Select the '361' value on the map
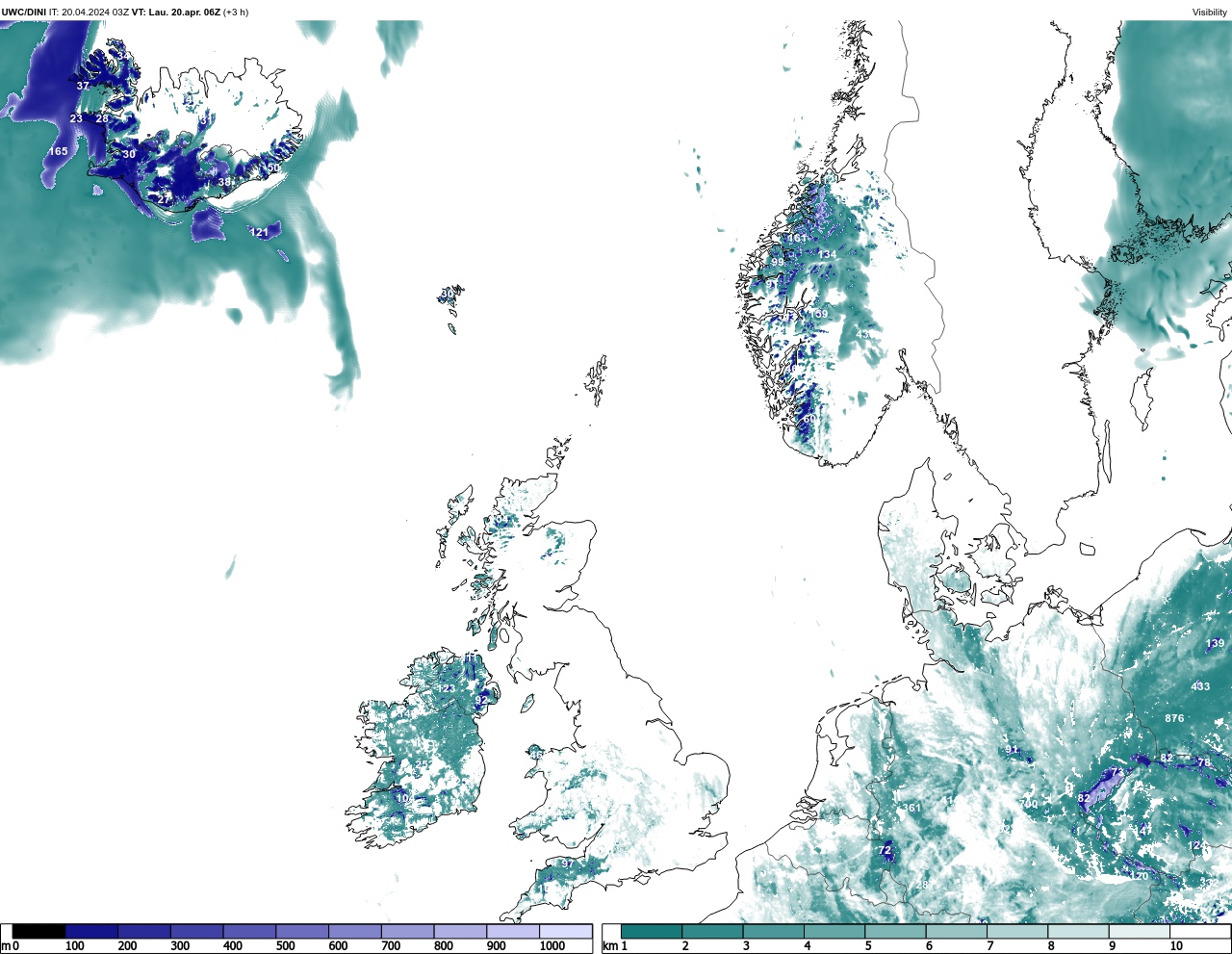 pyautogui.click(x=911, y=808)
